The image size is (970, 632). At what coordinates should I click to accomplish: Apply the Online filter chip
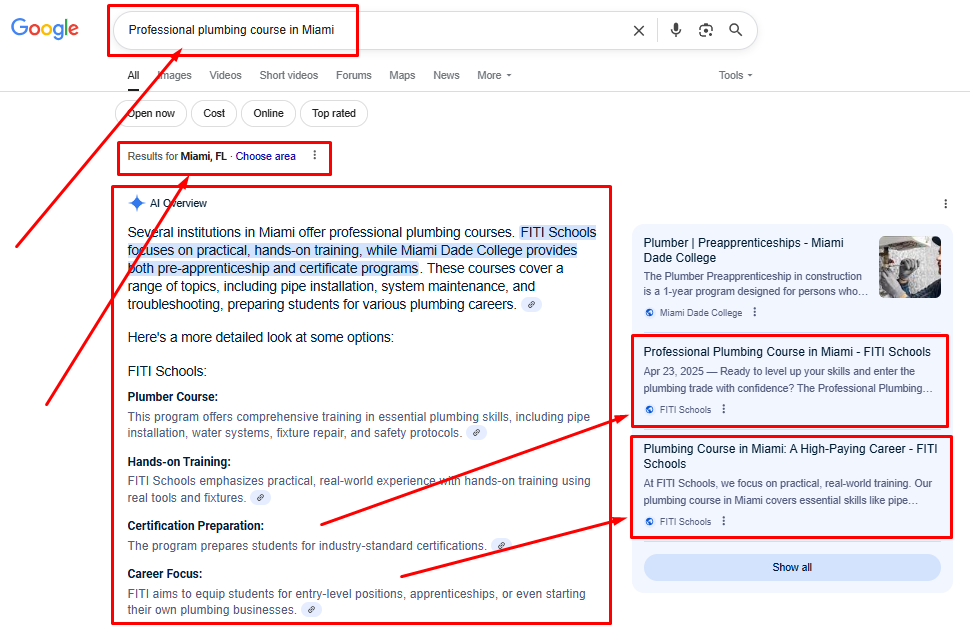tap(268, 113)
